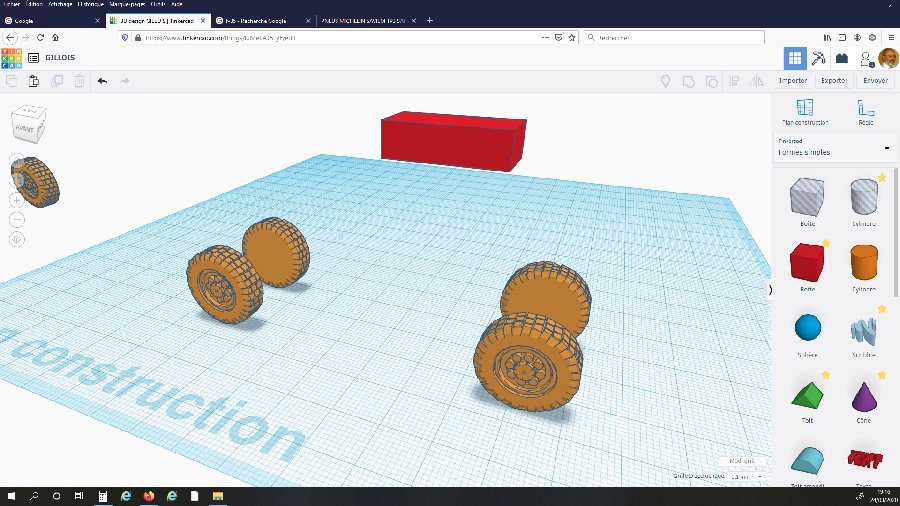Toggle the lightbulb show-all icon
Image resolution: width=900 pixels, height=506 pixels.
[x=665, y=81]
